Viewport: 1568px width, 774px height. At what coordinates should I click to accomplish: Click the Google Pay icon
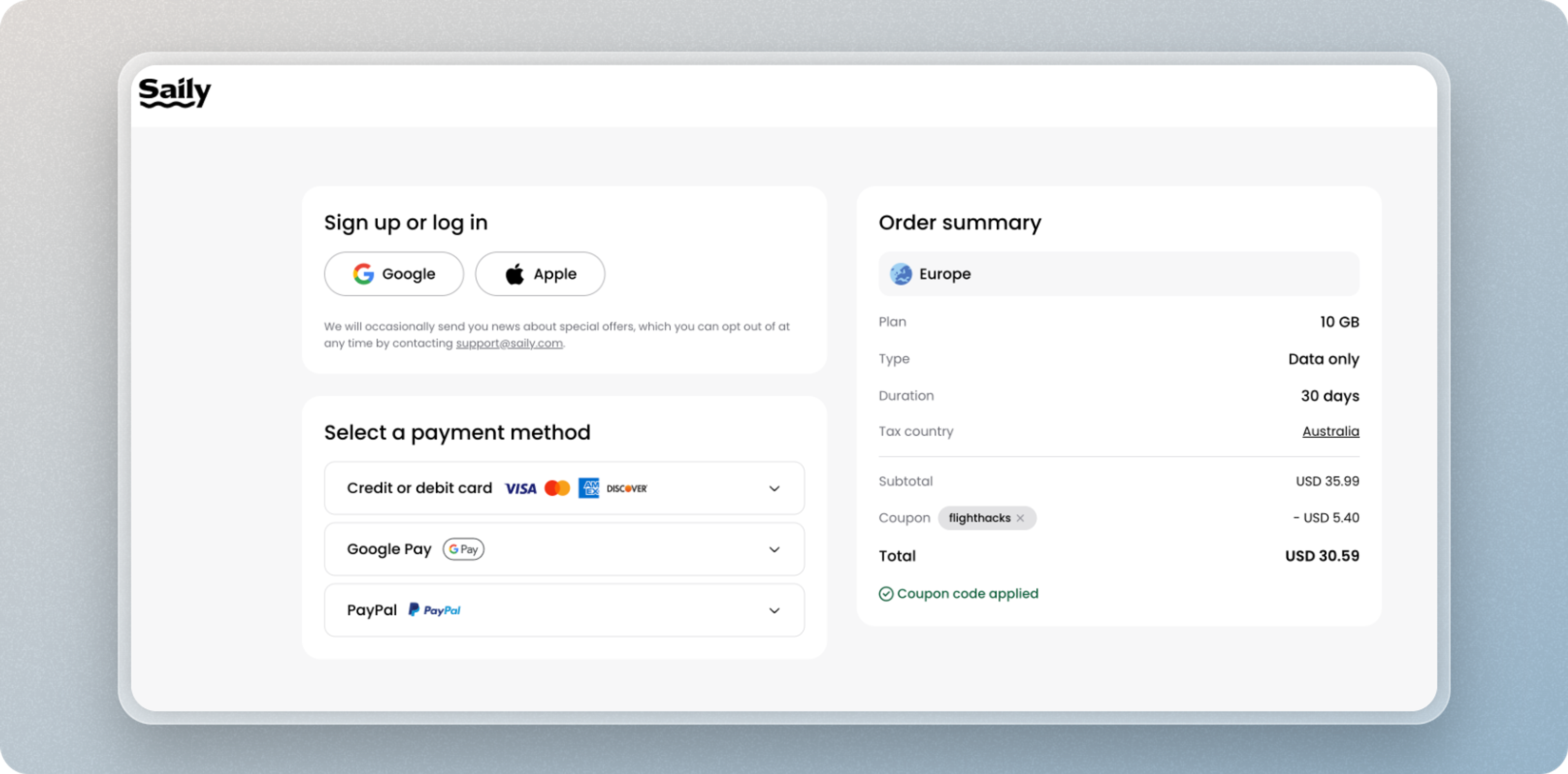click(x=463, y=549)
